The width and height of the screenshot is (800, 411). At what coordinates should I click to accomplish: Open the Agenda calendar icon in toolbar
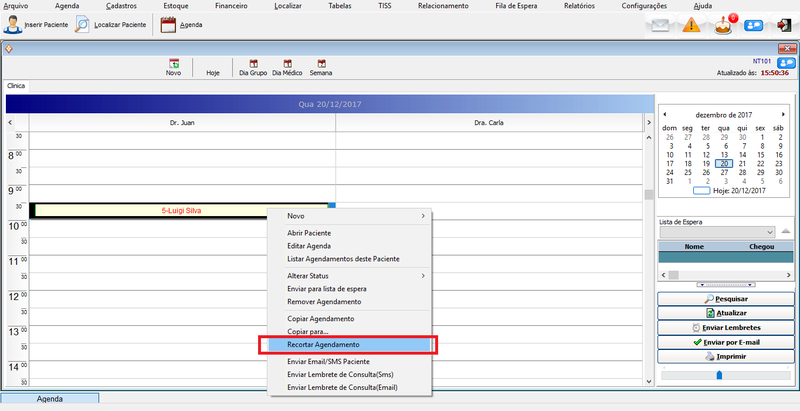coord(168,26)
